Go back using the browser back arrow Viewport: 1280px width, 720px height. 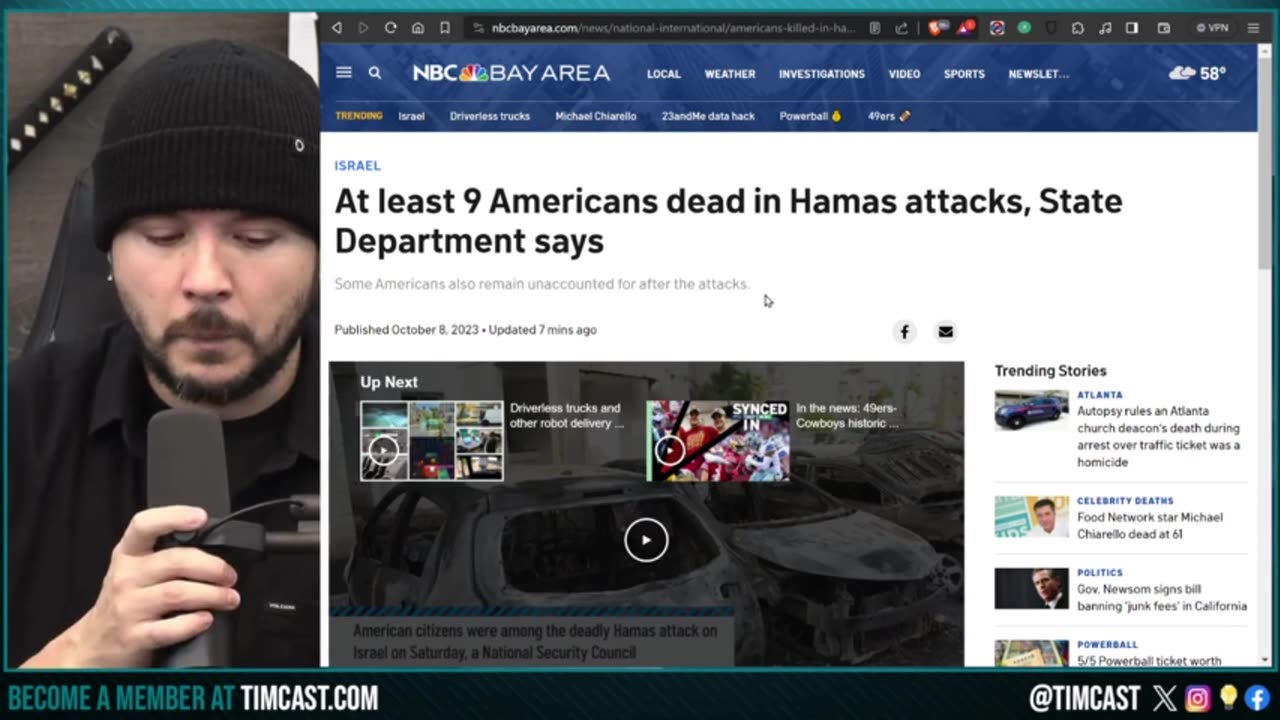pos(337,28)
